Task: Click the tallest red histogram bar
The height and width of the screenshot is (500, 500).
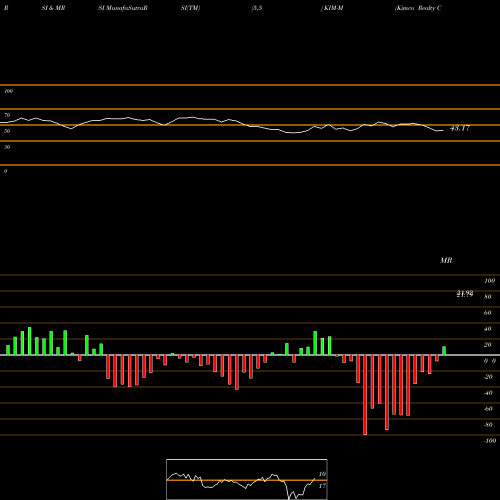Action: coord(365,395)
